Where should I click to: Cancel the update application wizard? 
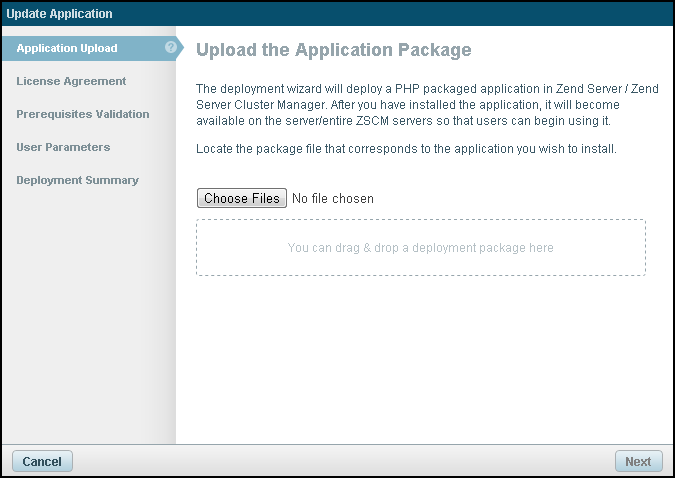pos(42,461)
